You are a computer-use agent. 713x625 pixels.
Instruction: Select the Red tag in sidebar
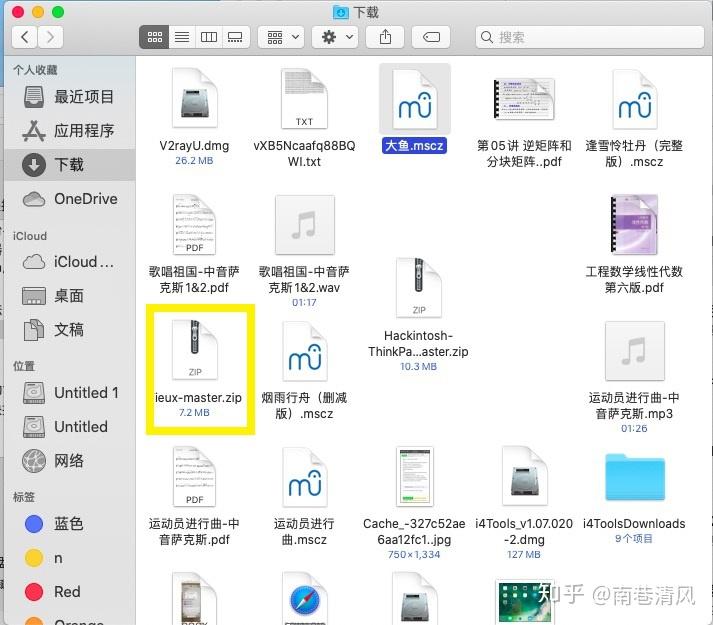[x=70, y=592]
